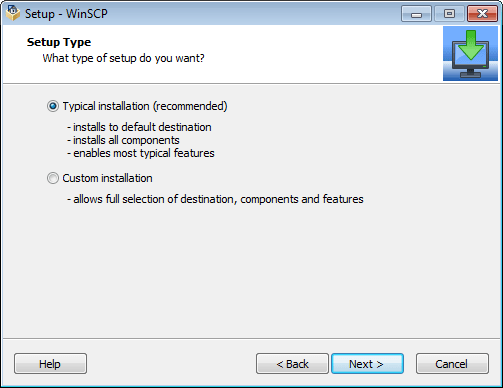Image resolution: width=503 pixels, height=388 pixels.
Task: Select the Typical installation radio button
Action: click(x=53, y=106)
